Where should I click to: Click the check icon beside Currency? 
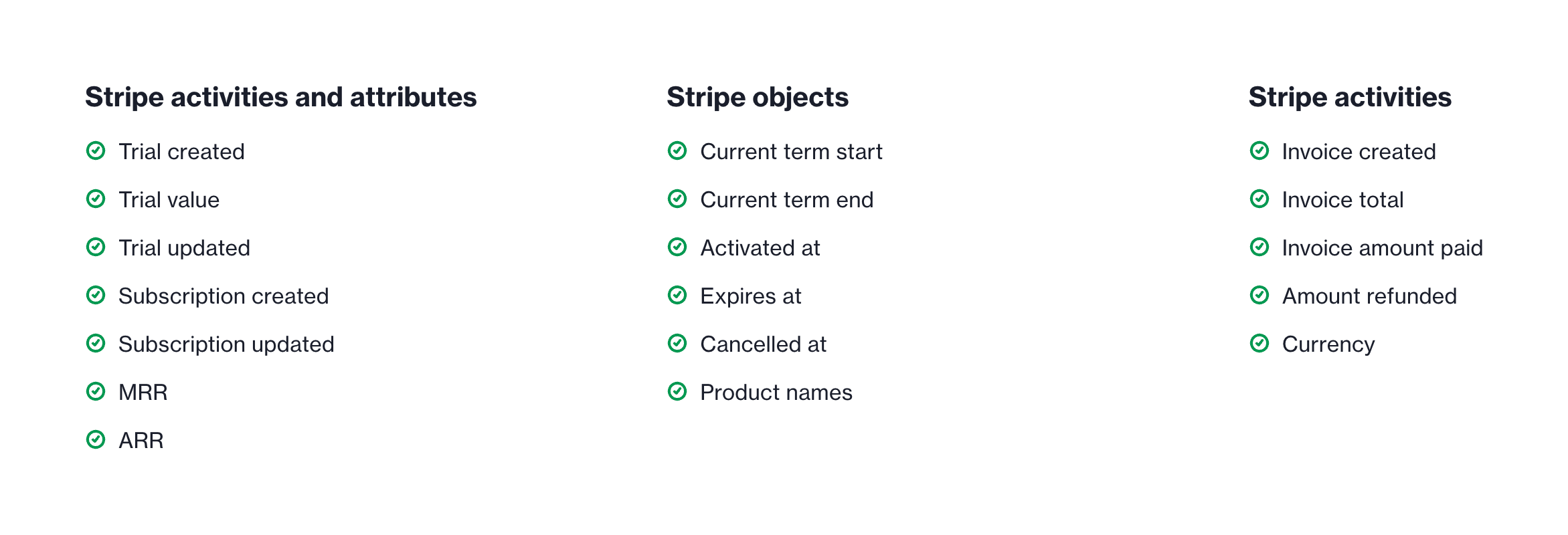[1259, 344]
